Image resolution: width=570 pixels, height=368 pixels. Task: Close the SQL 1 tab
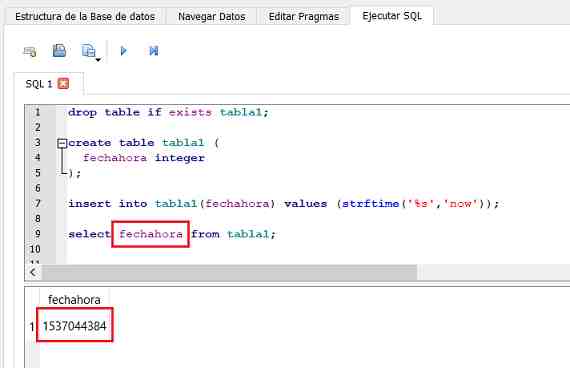pyautogui.click(x=63, y=84)
